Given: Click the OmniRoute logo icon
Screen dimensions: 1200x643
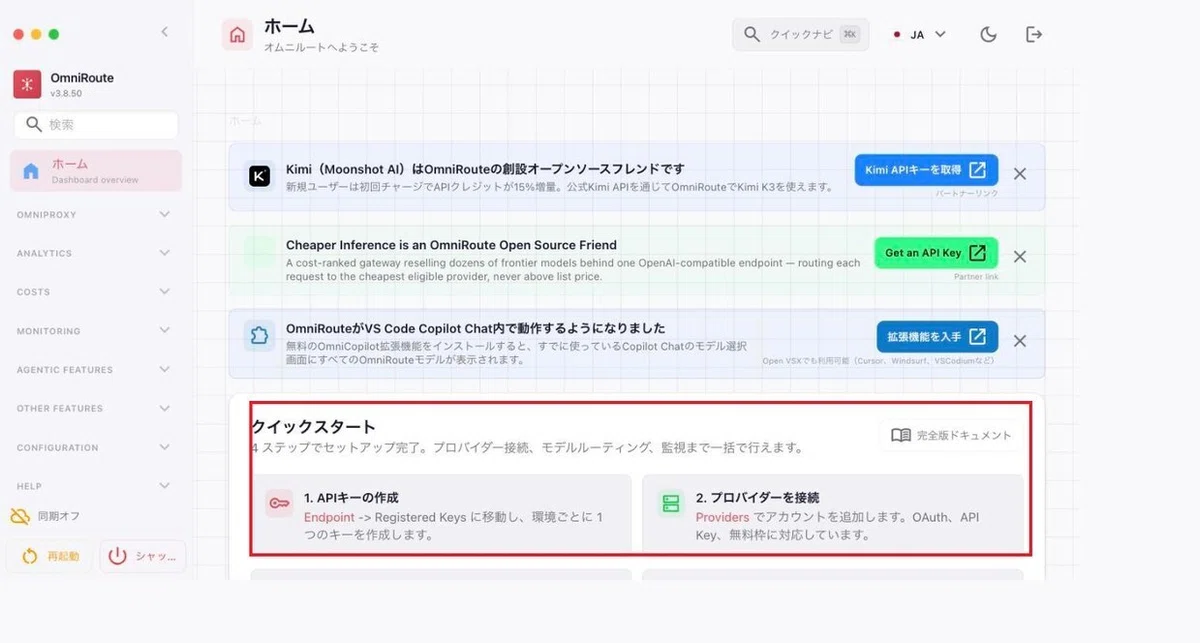Looking at the screenshot, I should pyautogui.click(x=27, y=84).
